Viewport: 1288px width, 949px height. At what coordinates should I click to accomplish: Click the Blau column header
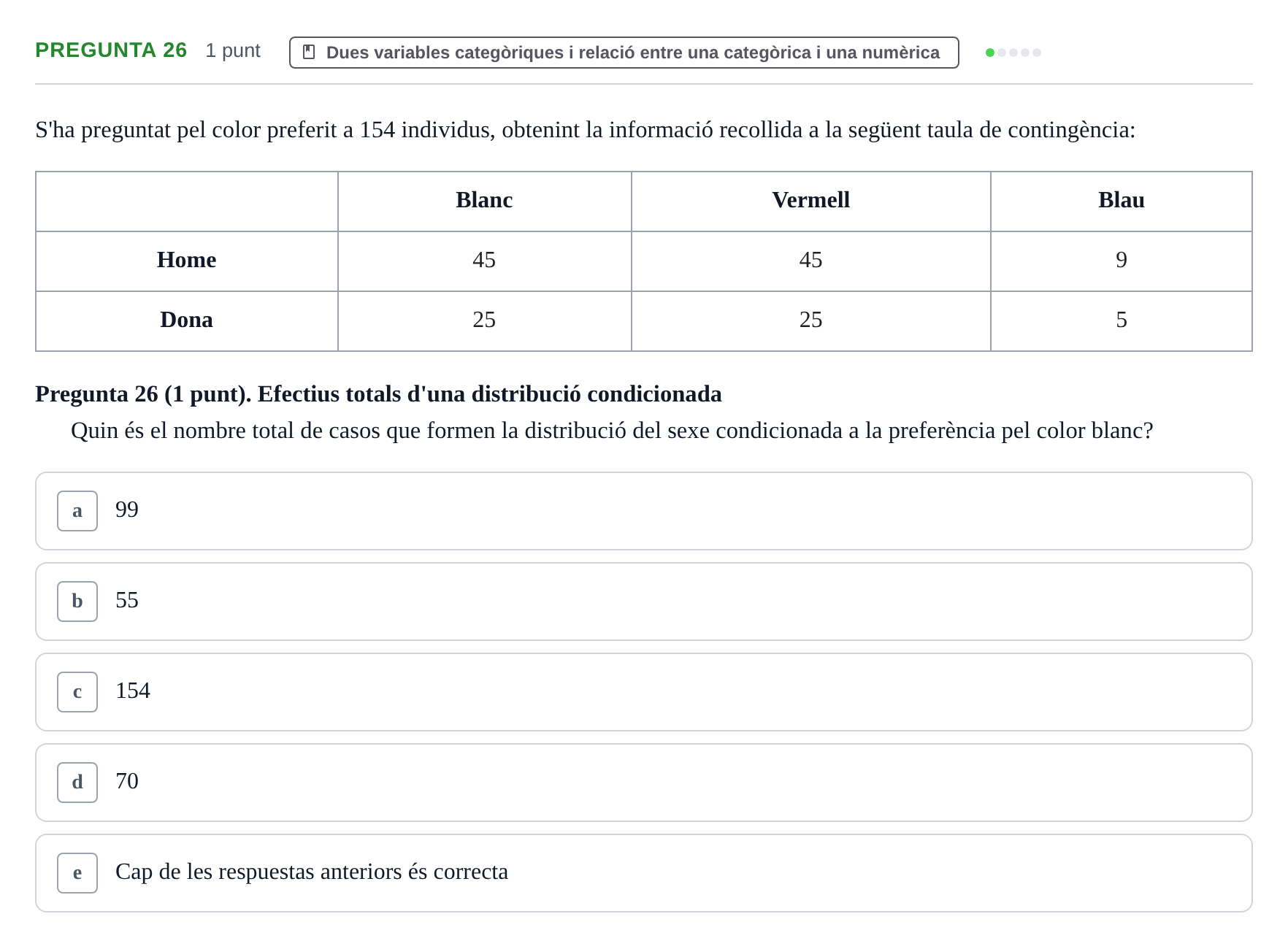click(1121, 201)
